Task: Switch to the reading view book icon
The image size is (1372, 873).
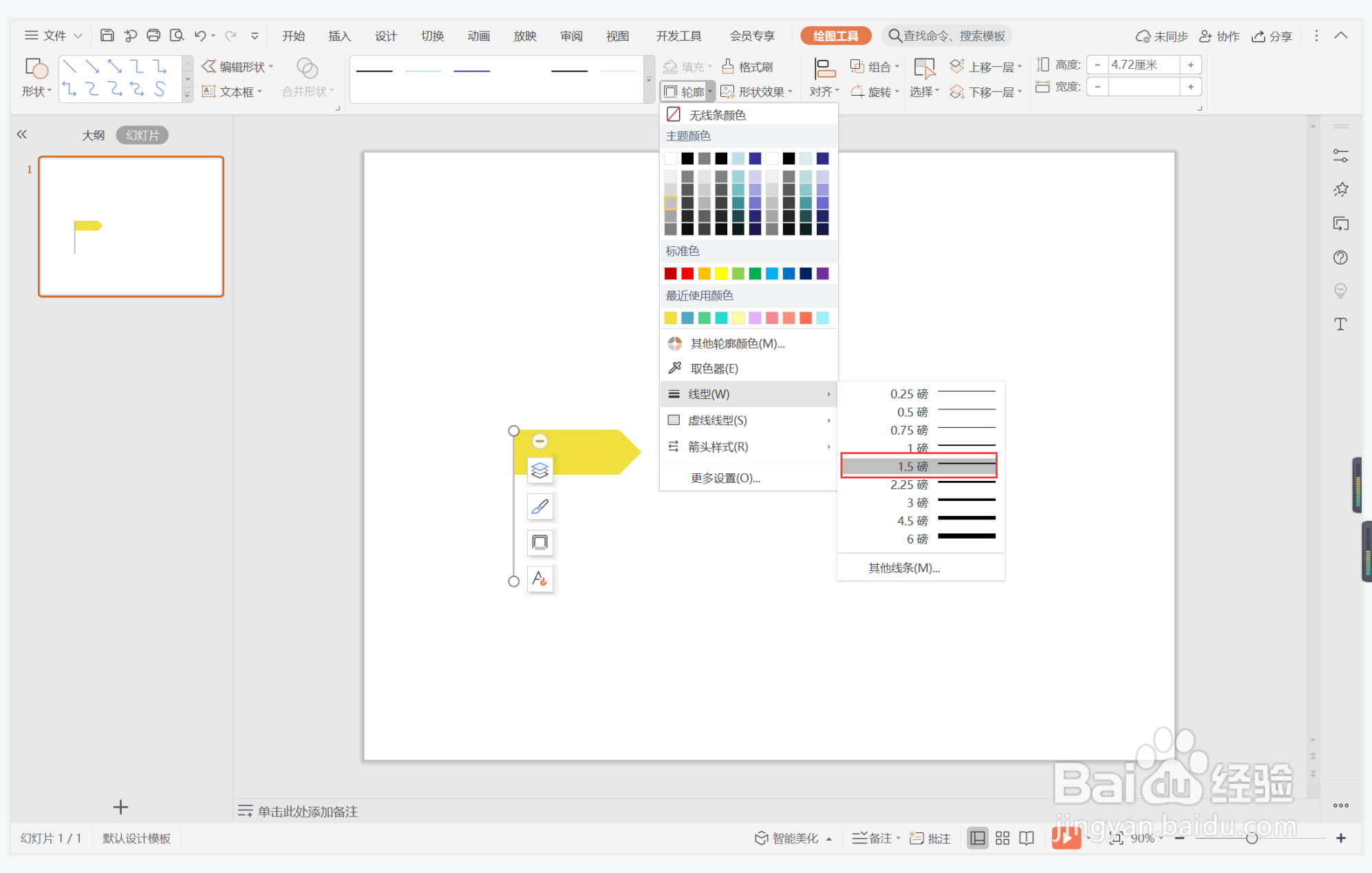Action: (x=1027, y=838)
